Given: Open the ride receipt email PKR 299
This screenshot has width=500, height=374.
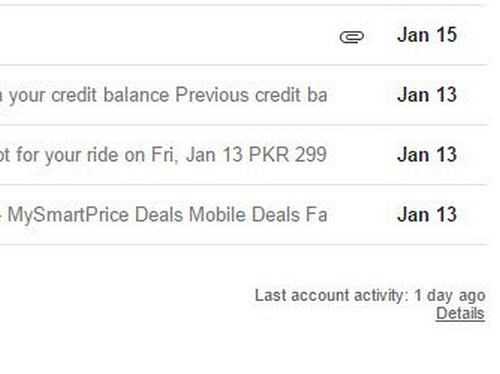Looking at the screenshot, I should click(x=244, y=155).
